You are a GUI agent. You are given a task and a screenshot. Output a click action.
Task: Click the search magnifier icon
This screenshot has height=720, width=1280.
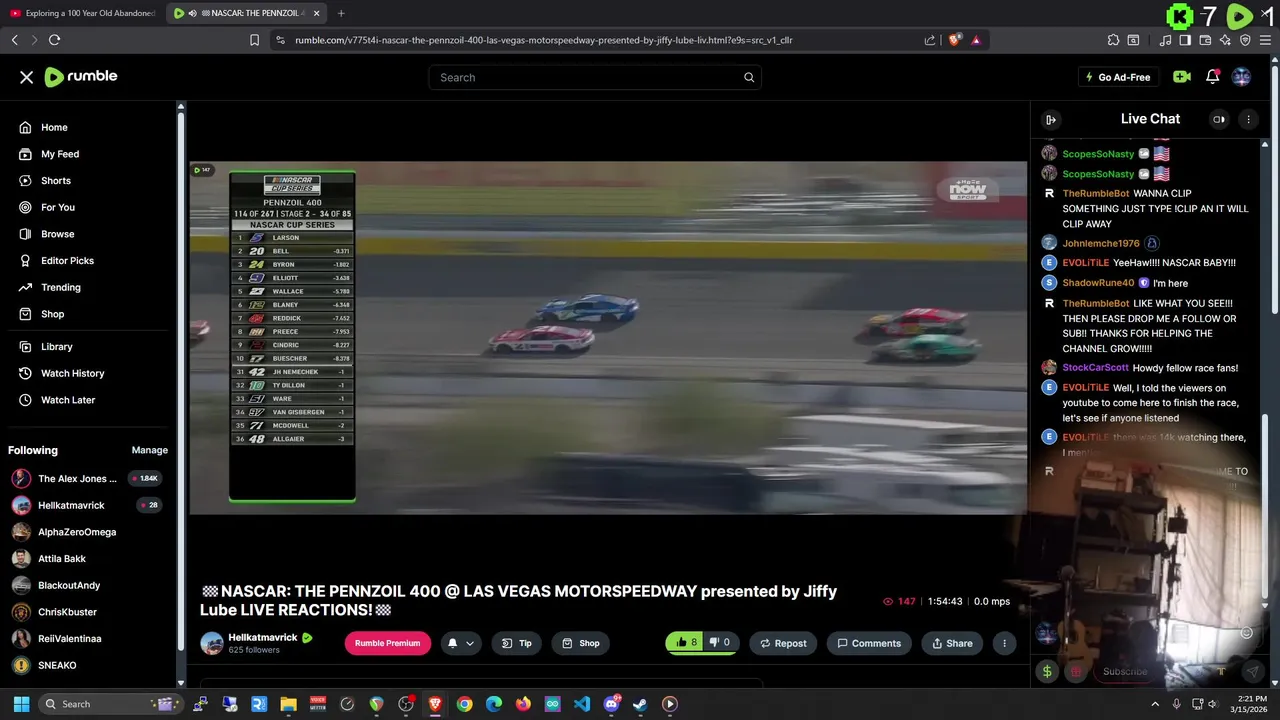coord(749,77)
